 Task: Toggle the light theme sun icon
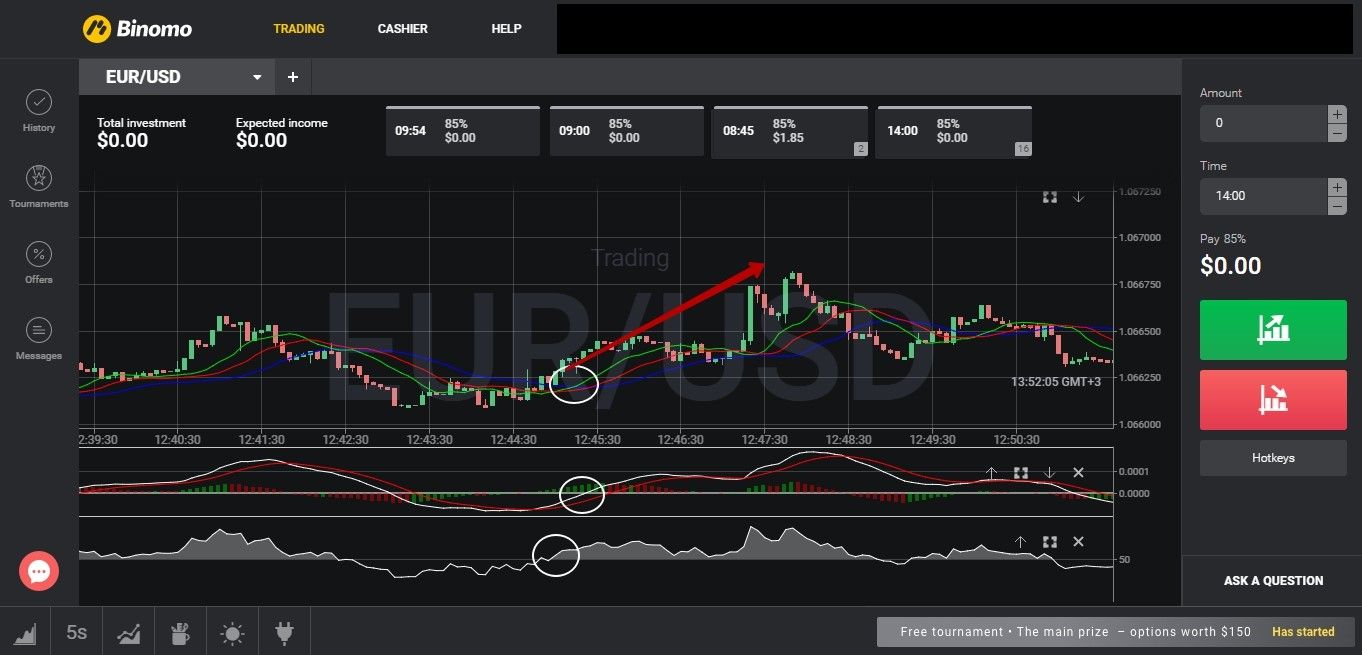click(233, 632)
